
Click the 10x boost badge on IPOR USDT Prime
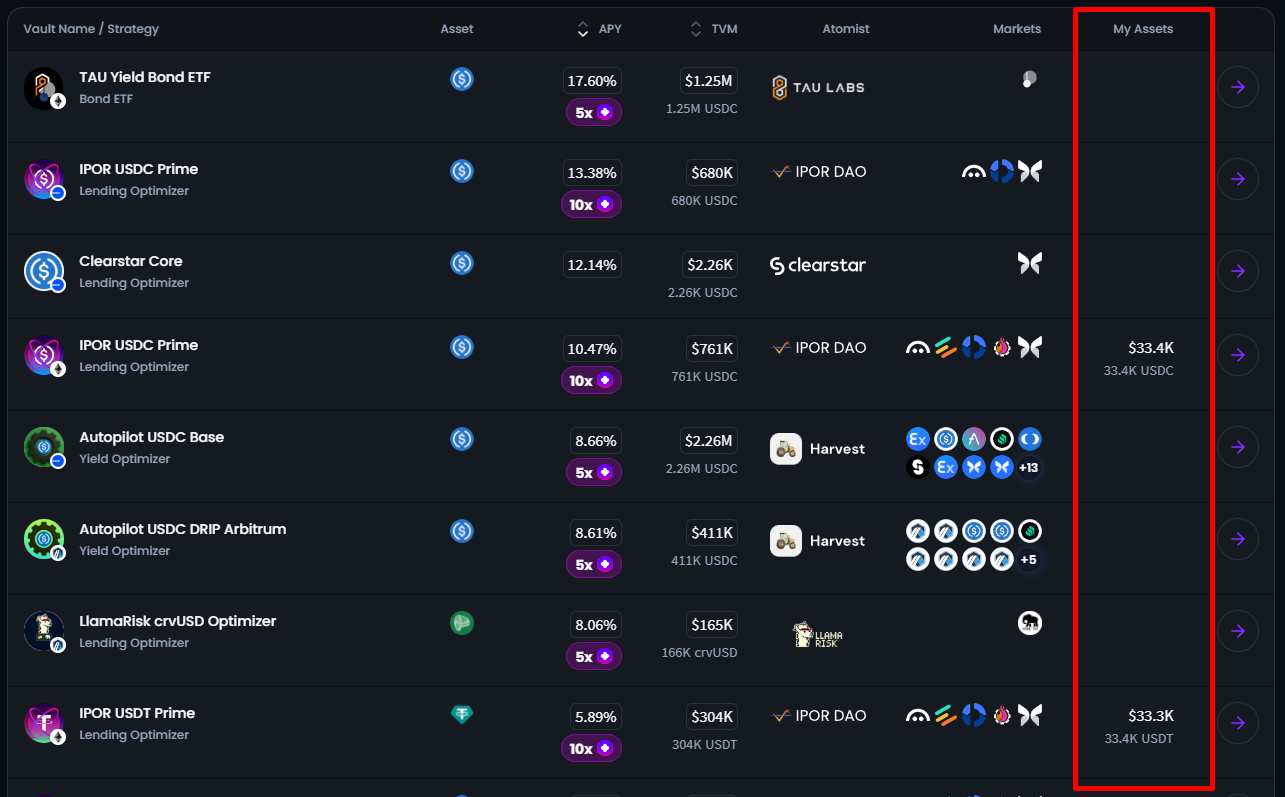click(591, 748)
